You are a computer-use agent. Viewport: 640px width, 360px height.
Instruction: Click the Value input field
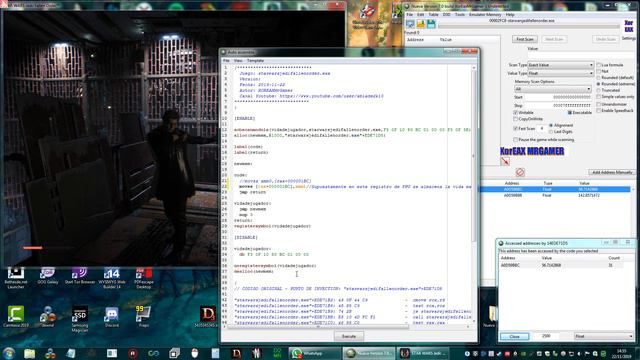click(x=582, y=55)
